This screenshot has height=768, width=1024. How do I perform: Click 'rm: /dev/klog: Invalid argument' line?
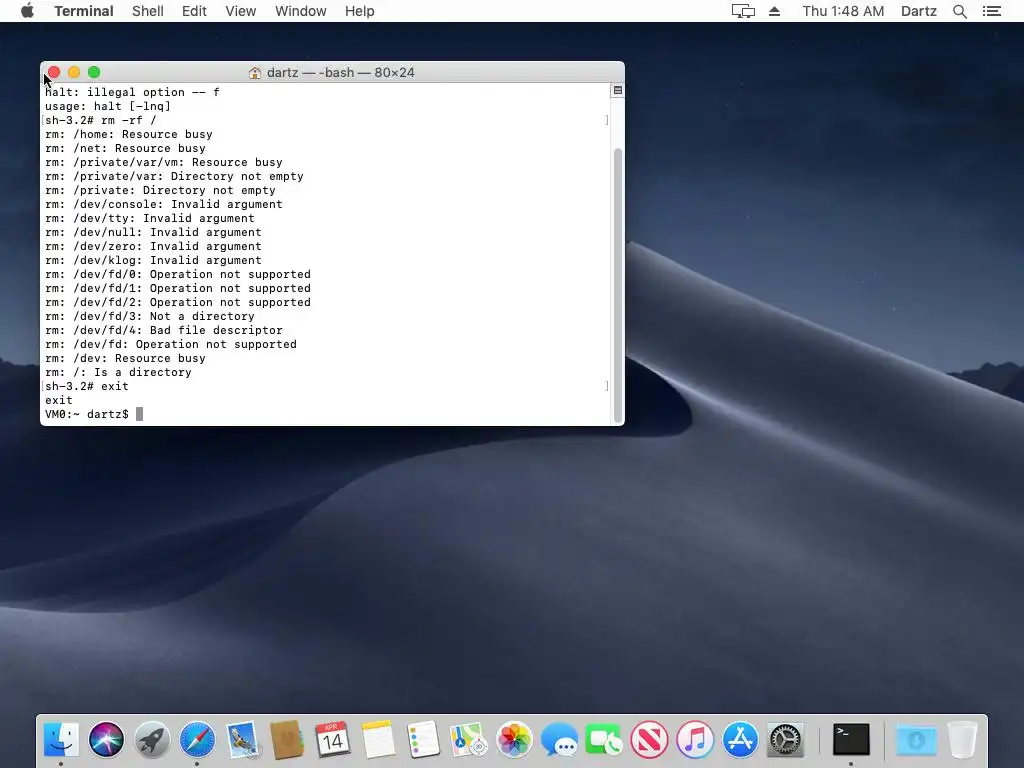click(153, 261)
